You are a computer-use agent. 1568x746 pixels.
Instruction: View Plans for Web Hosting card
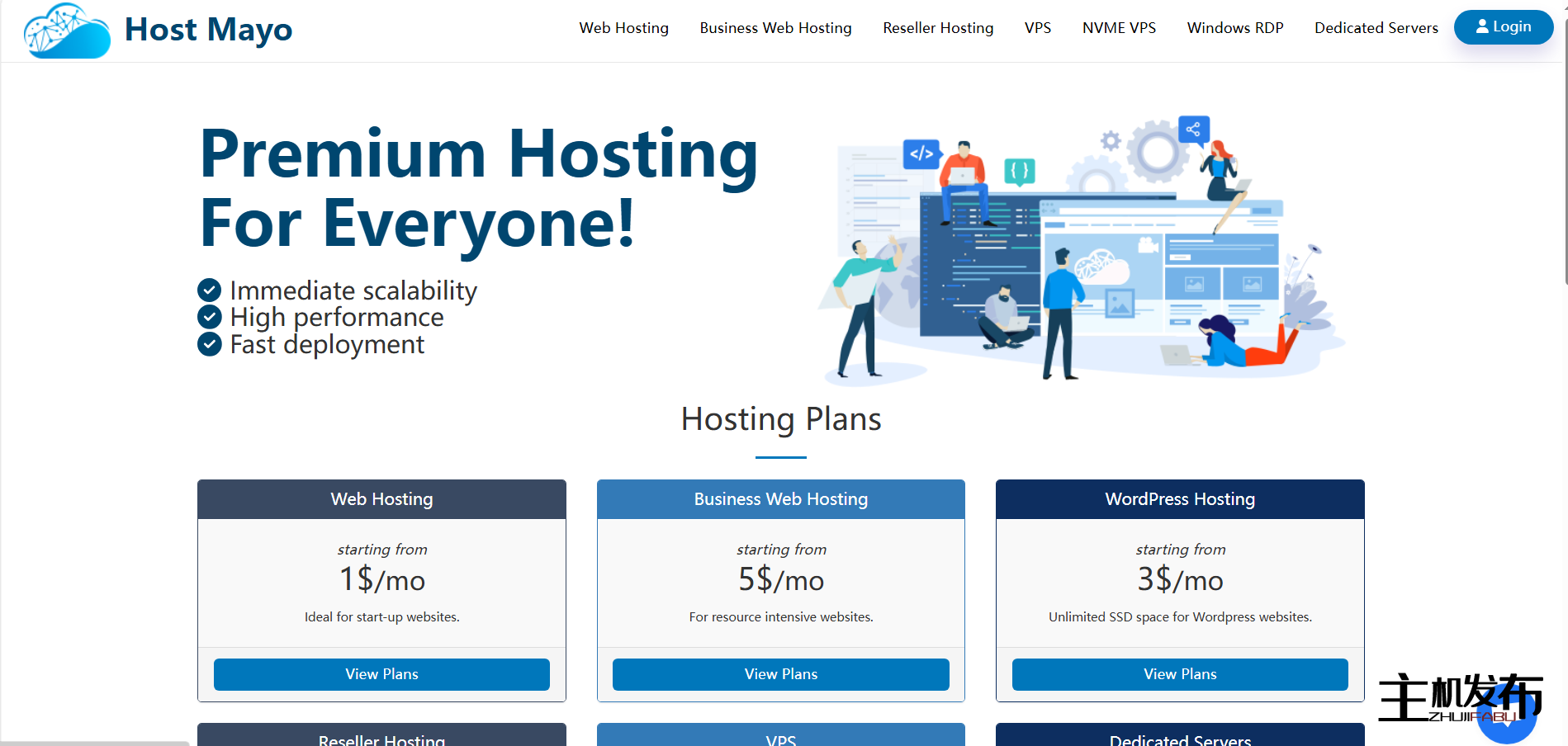click(x=381, y=674)
